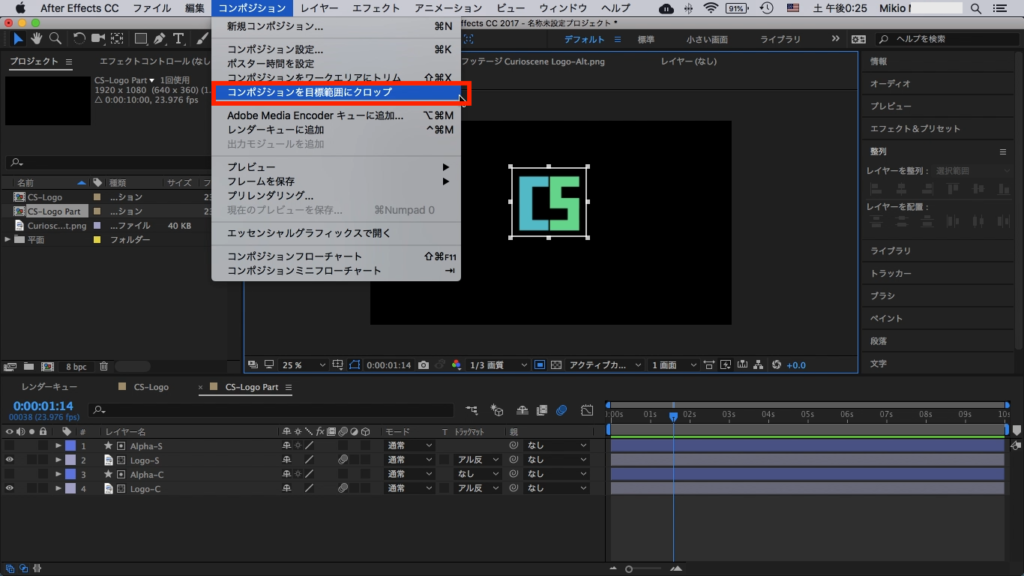Select the Zoom magnifier tool

pos(55,39)
